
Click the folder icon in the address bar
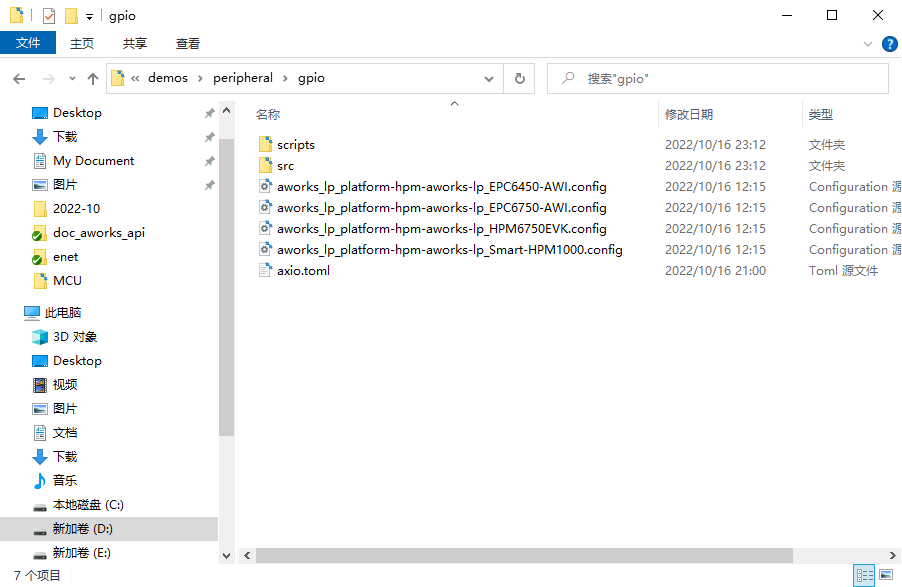coord(118,77)
